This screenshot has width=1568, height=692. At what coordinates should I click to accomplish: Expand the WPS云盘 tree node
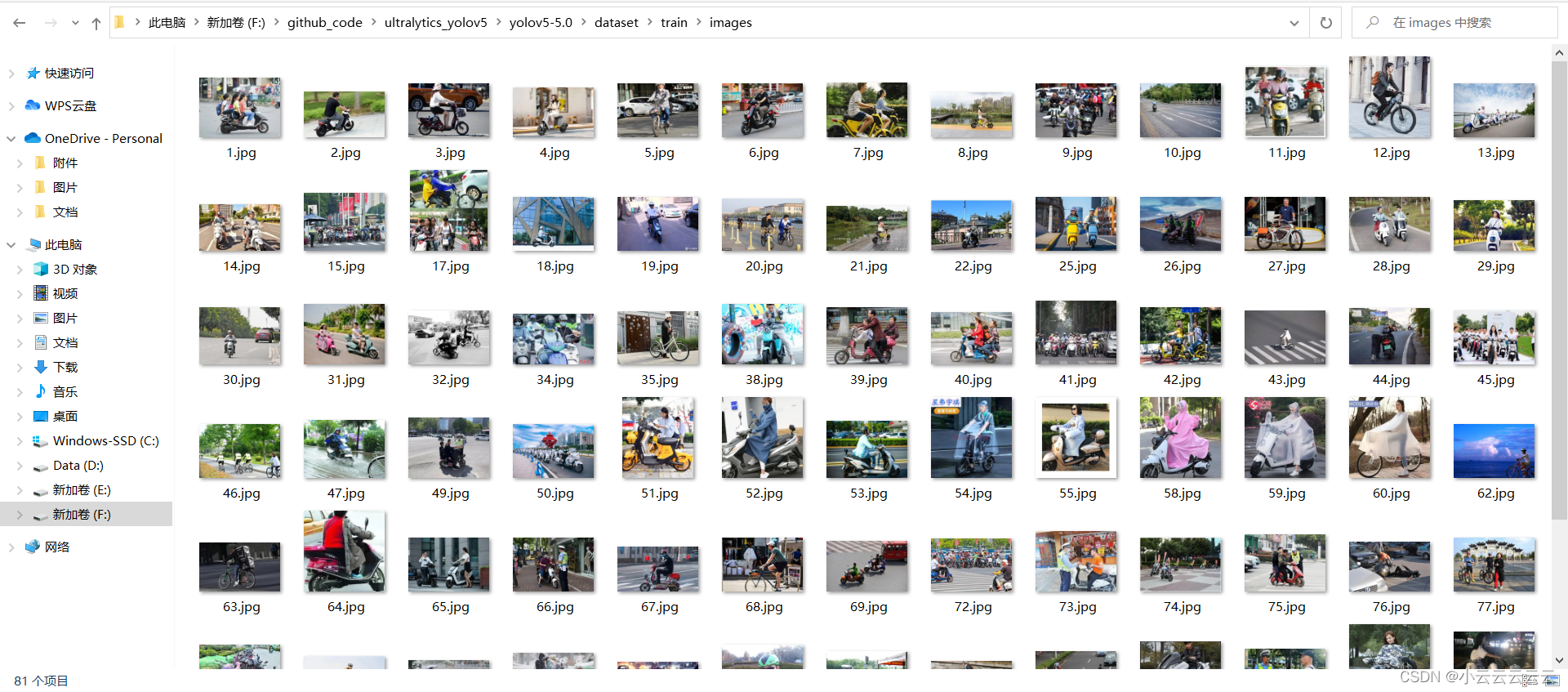11,106
